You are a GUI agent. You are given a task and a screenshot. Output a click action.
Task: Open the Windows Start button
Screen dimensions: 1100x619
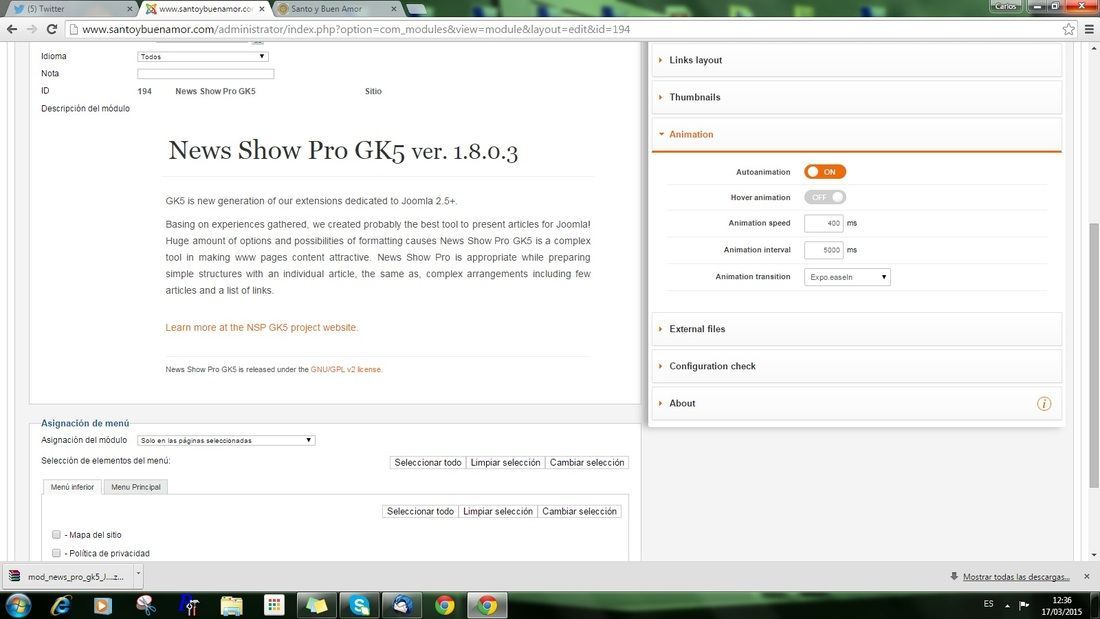pos(18,605)
